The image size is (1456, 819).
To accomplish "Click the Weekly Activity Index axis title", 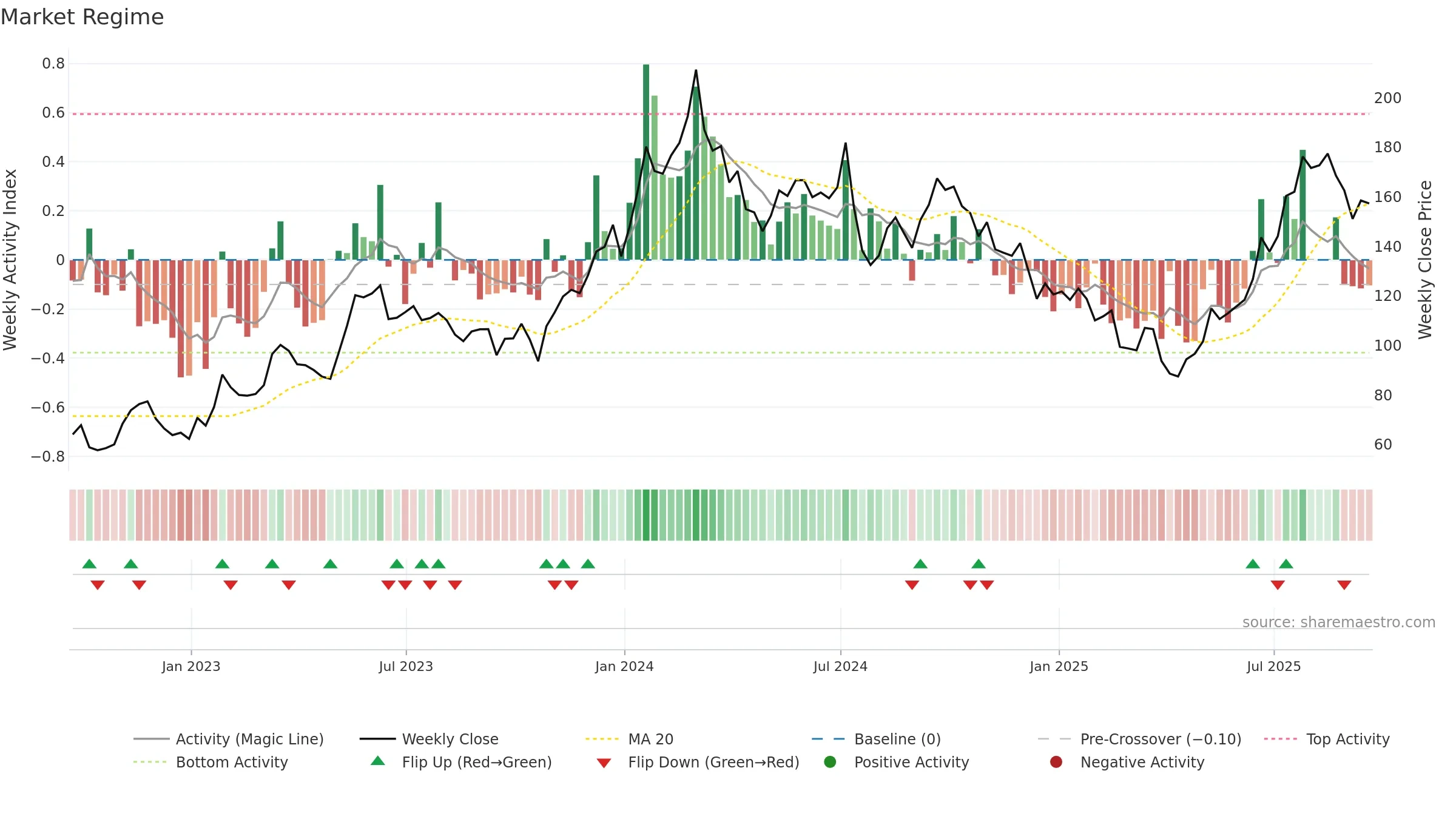I will [10, 260].
